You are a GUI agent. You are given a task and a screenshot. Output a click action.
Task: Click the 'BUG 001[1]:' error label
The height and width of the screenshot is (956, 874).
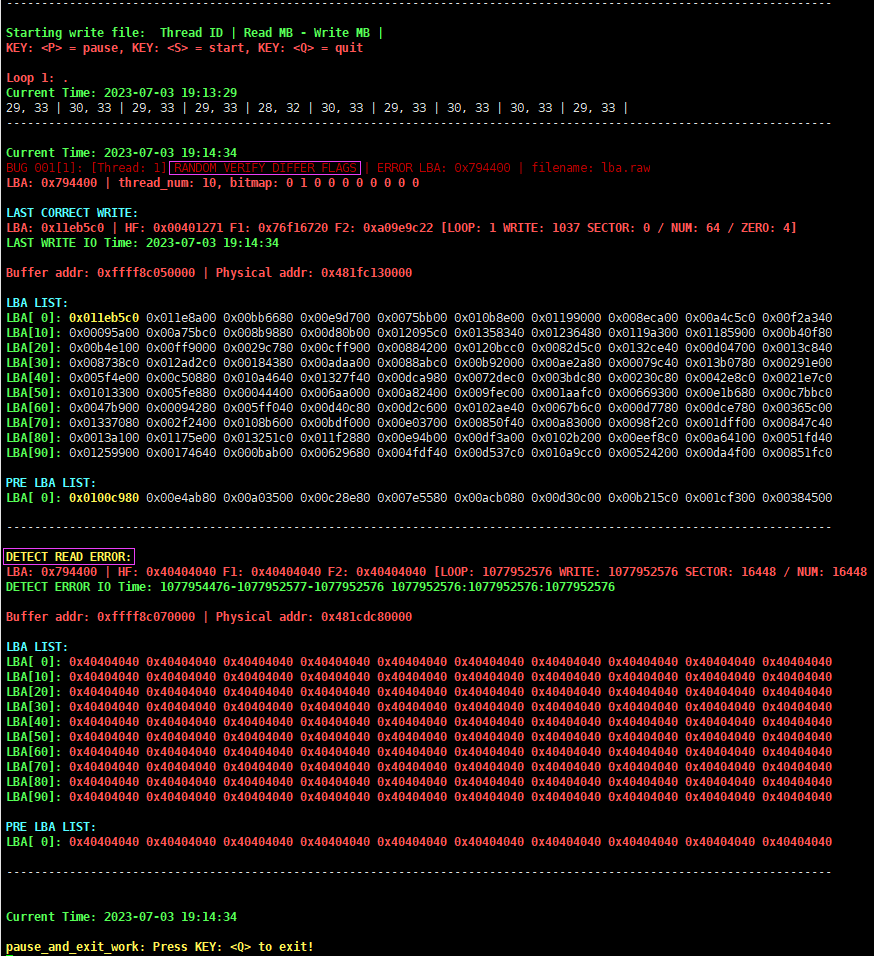[45, 168]
